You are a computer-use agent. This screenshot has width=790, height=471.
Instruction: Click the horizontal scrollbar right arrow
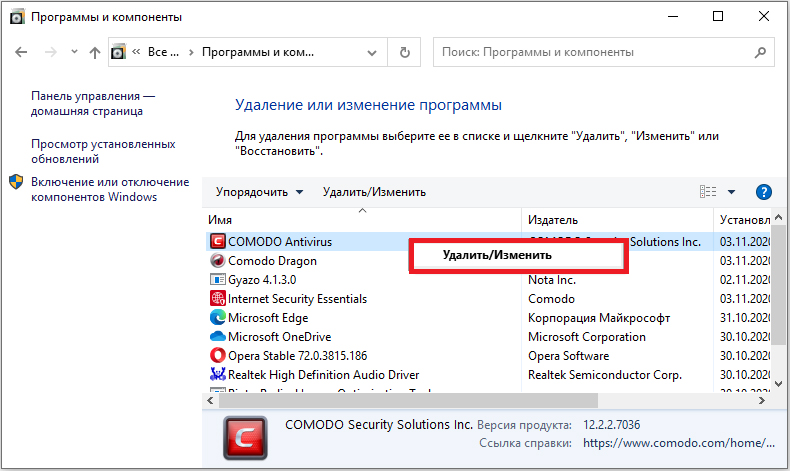click(762, 400)
